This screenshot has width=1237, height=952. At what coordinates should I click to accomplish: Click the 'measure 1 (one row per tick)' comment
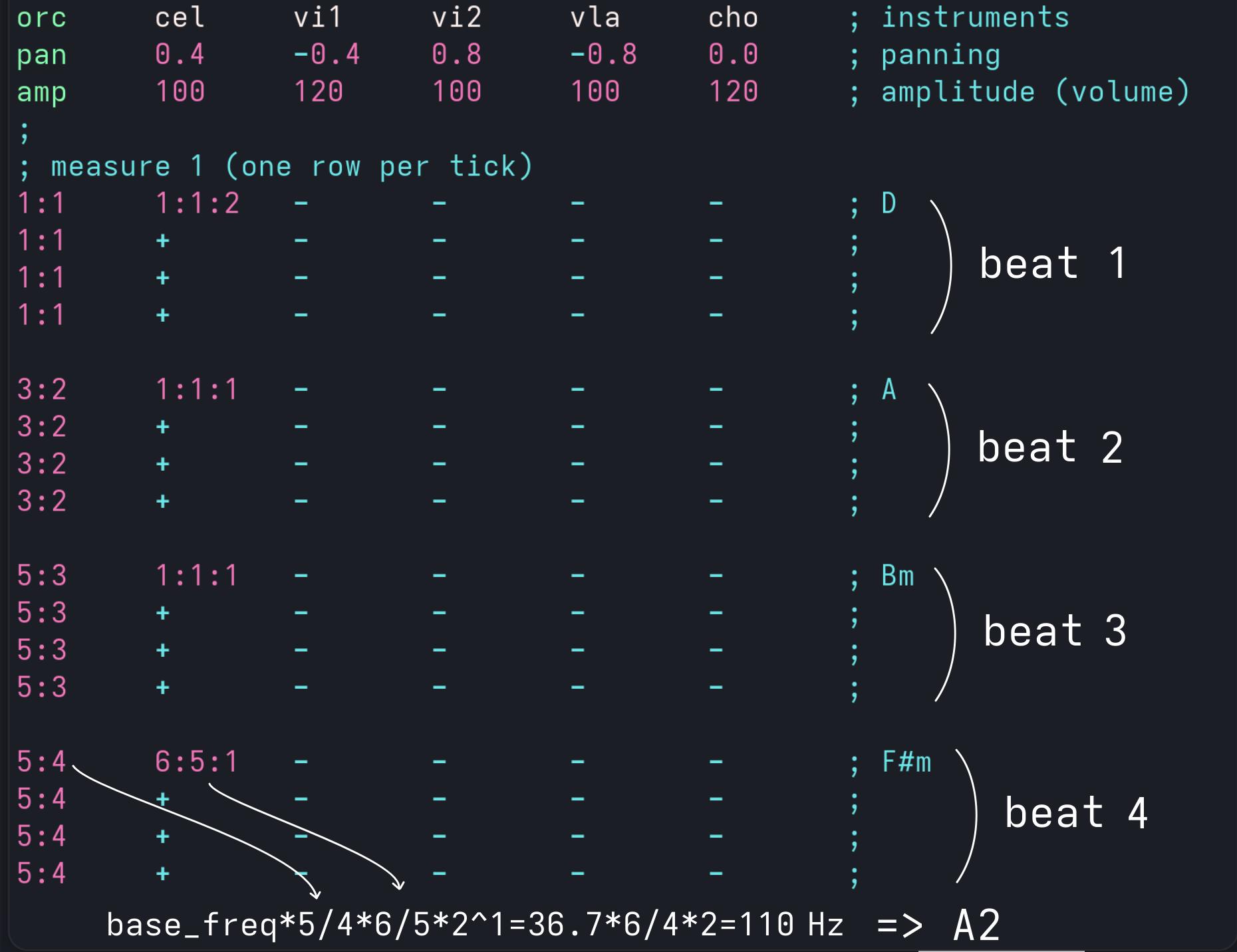pos(291,166)
